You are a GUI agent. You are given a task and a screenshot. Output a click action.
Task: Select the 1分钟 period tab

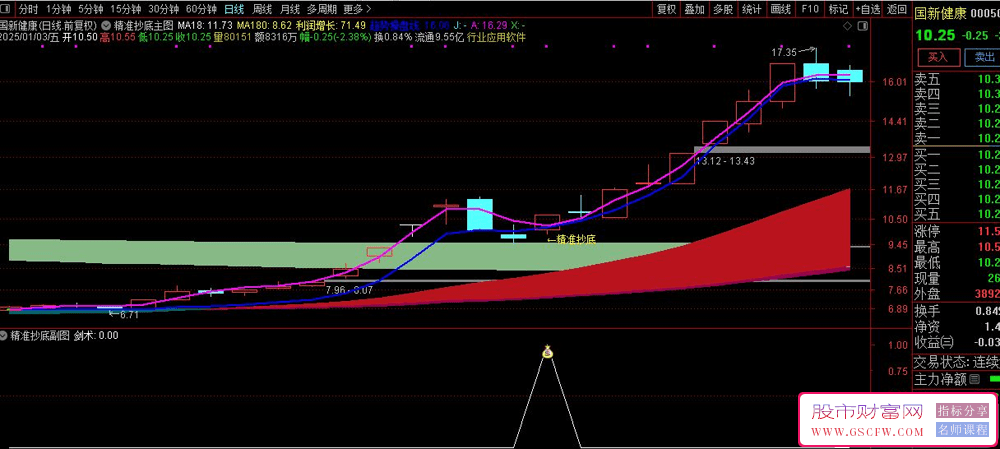[x=58, y=9]
